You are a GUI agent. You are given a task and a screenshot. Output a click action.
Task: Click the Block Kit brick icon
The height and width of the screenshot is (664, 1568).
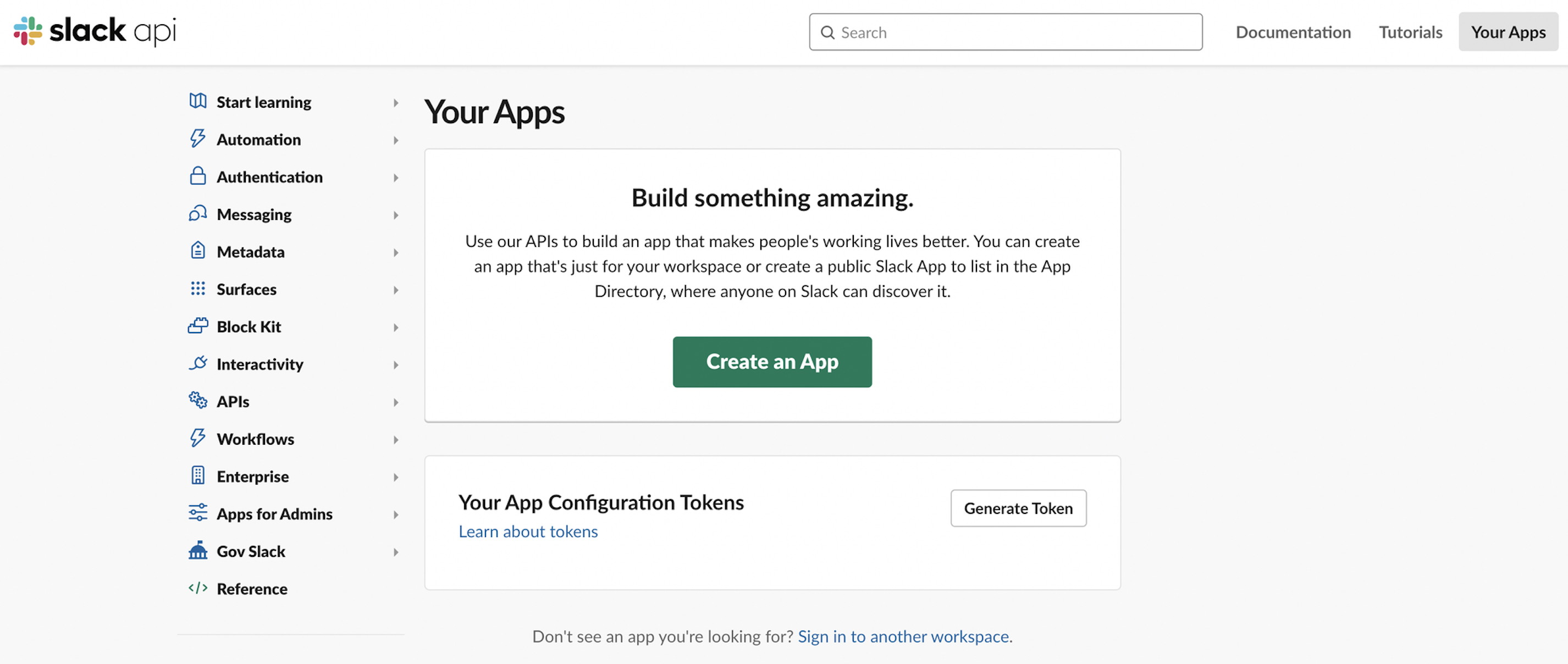198,326
